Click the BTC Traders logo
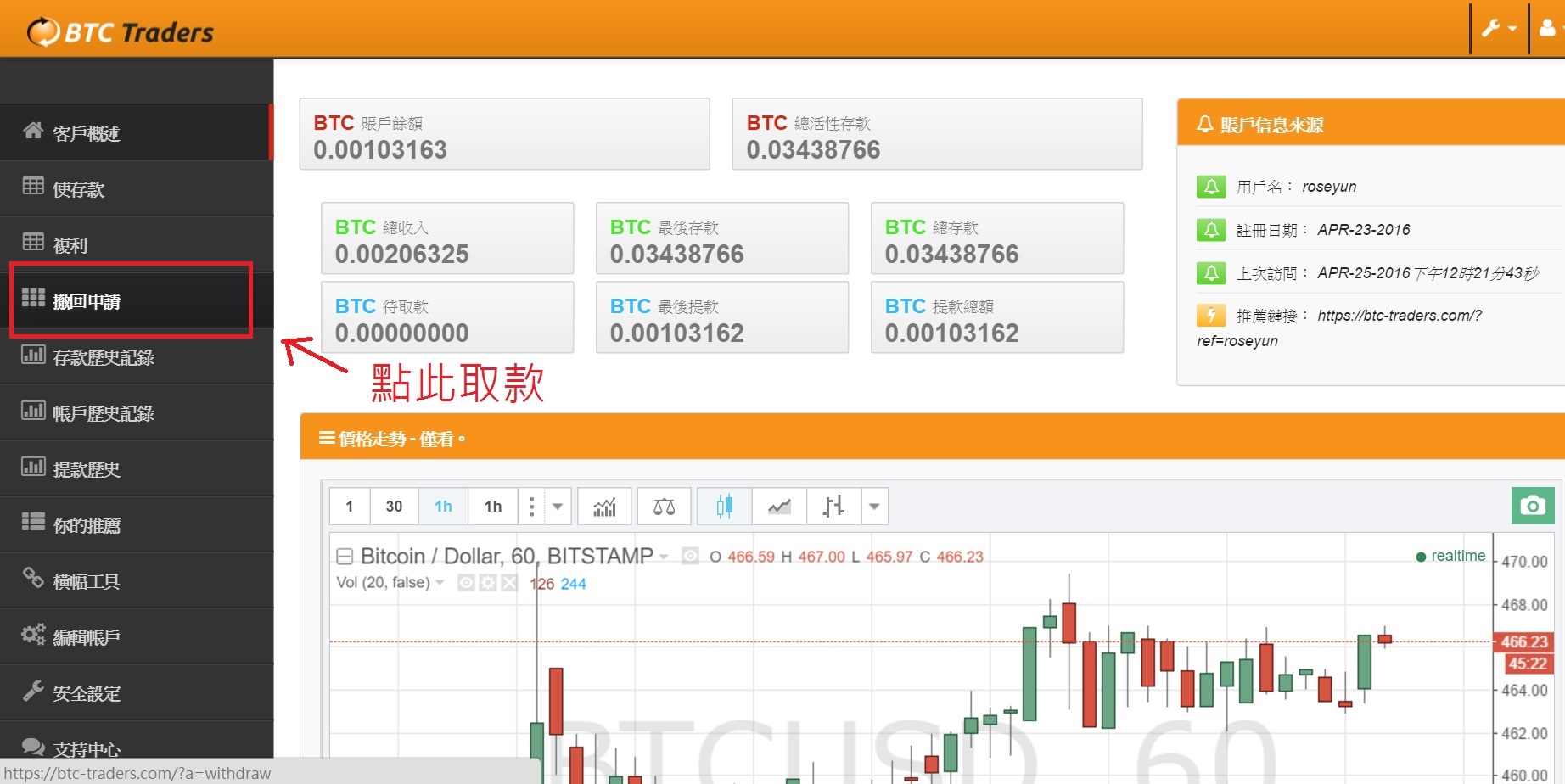1565x784 pixels. pos(121,31)
